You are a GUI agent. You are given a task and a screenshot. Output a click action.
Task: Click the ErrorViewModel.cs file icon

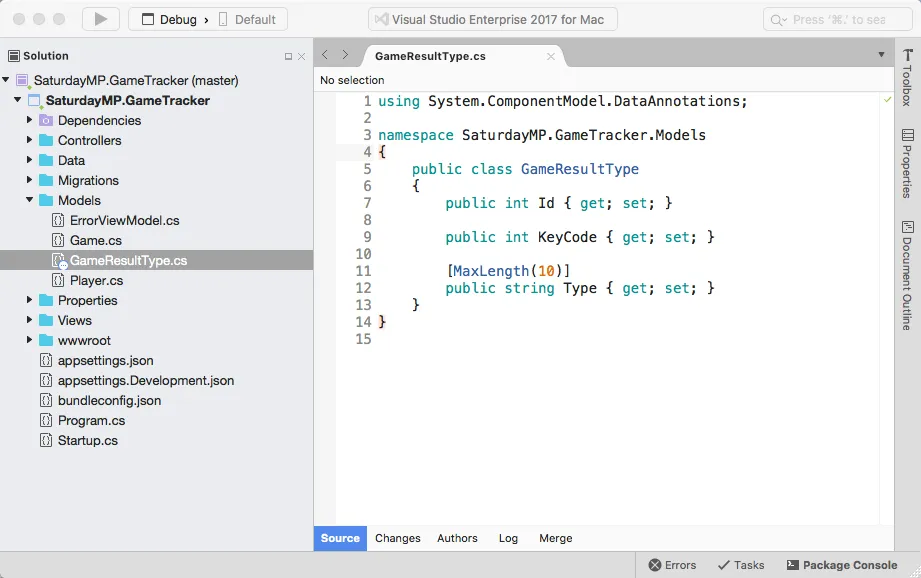pos(58,220)
